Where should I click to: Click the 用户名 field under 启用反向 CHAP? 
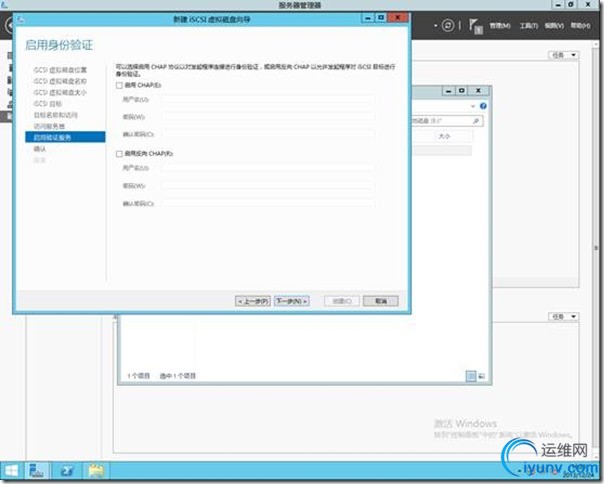coord(268,168)
